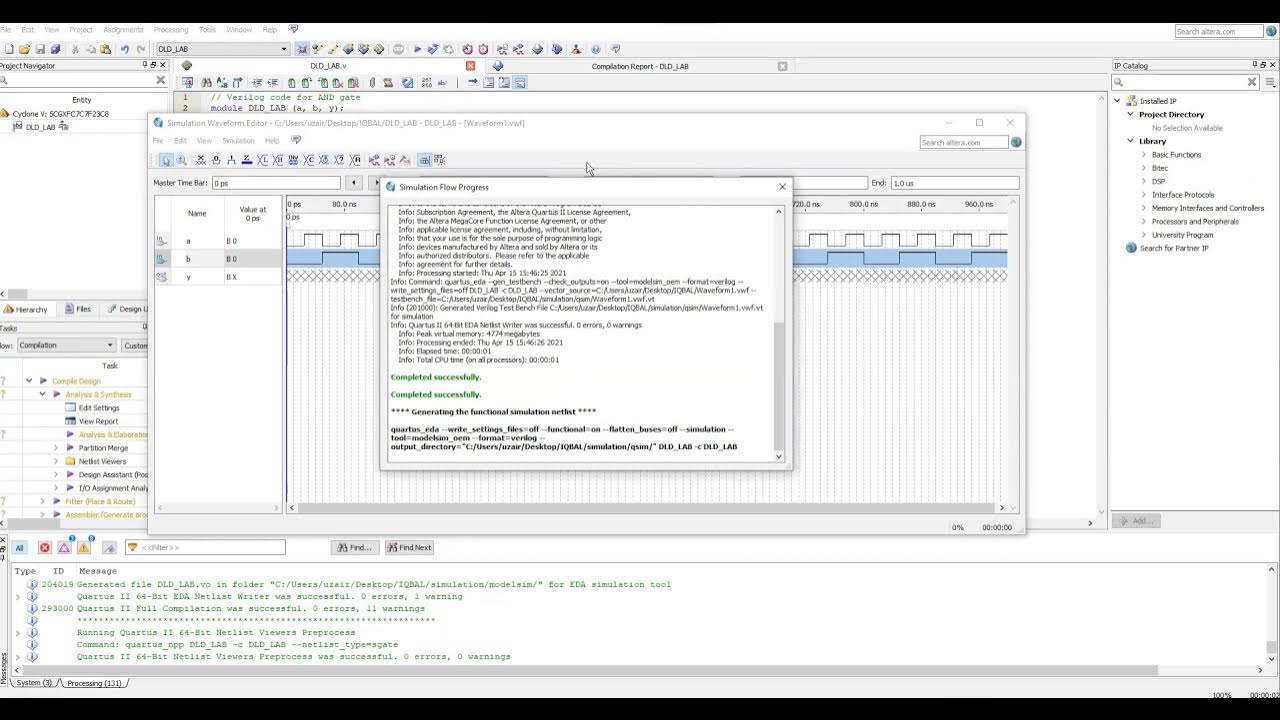Viewport: 1280px width, 720px height.
Task: Open Tools menu in Quartus menu bar
Action: pos(207,30)
